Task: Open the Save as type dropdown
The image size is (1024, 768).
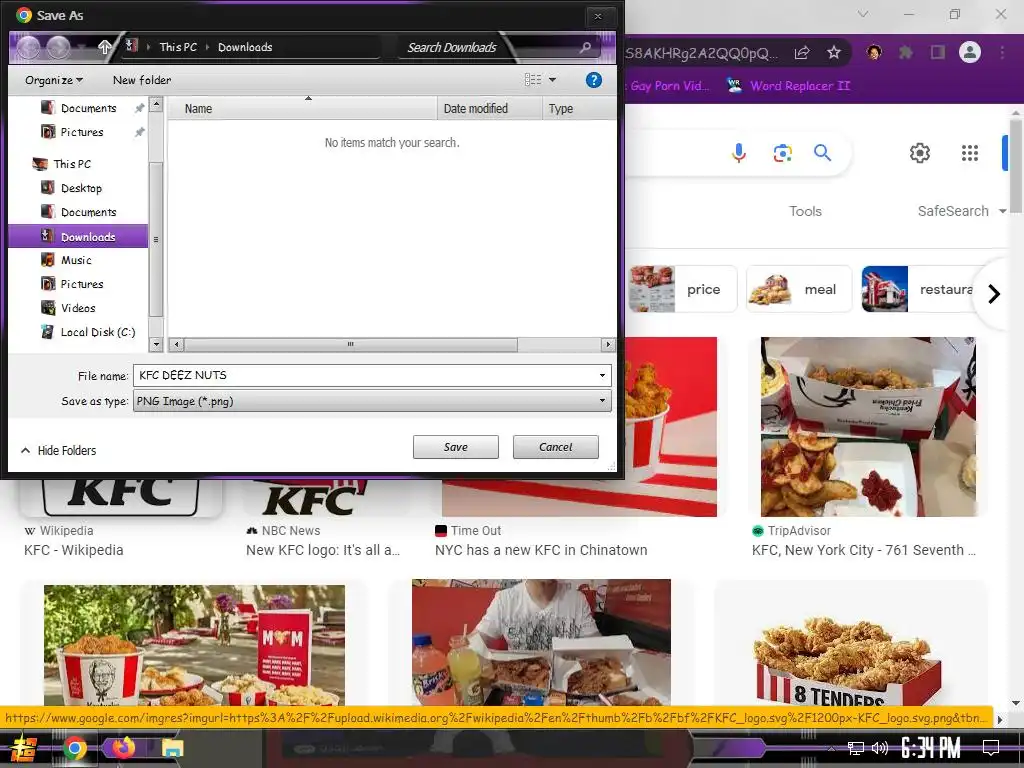Action: point(372,401)
